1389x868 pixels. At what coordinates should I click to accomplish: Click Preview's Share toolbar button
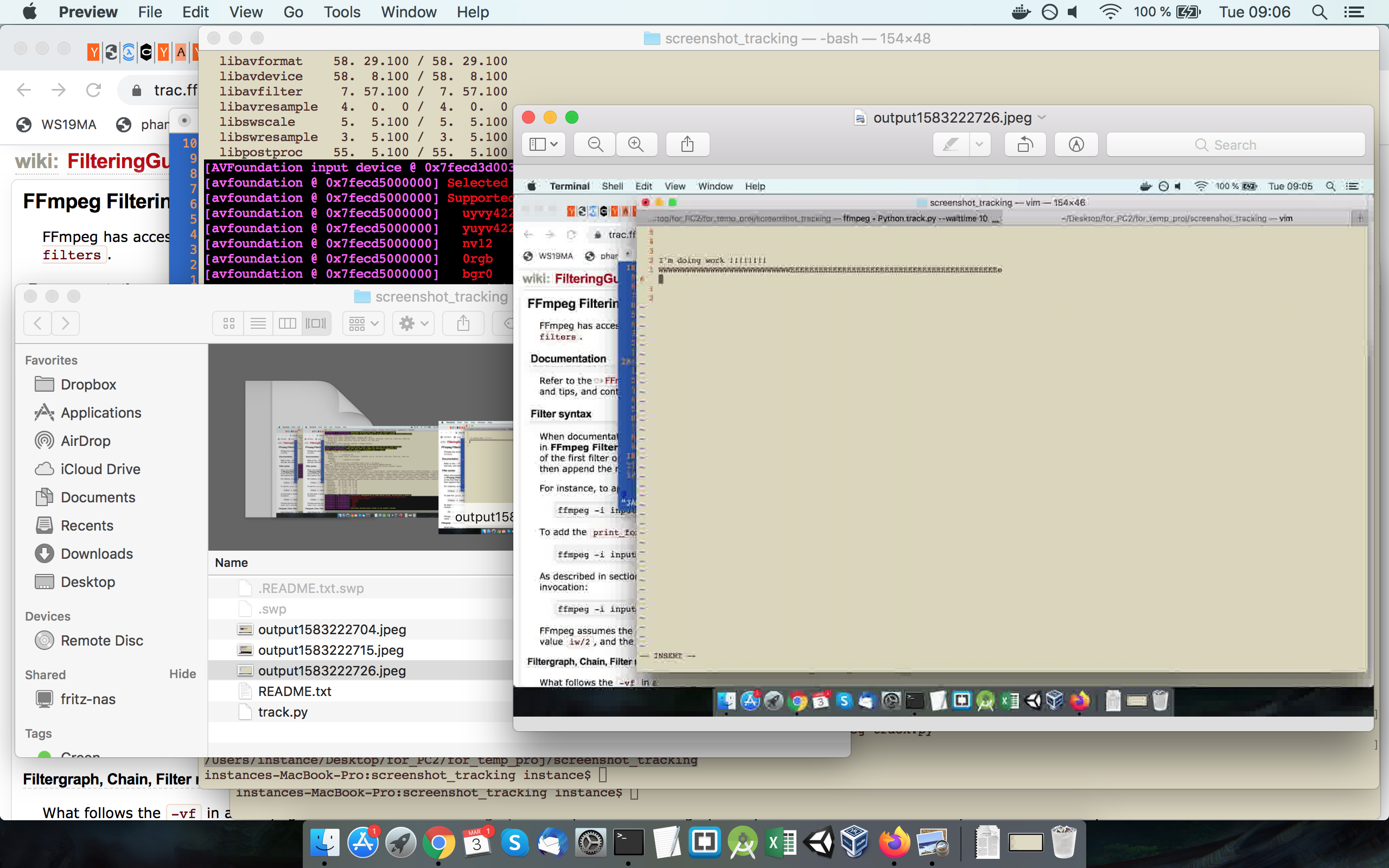click(x=687, y=145)
